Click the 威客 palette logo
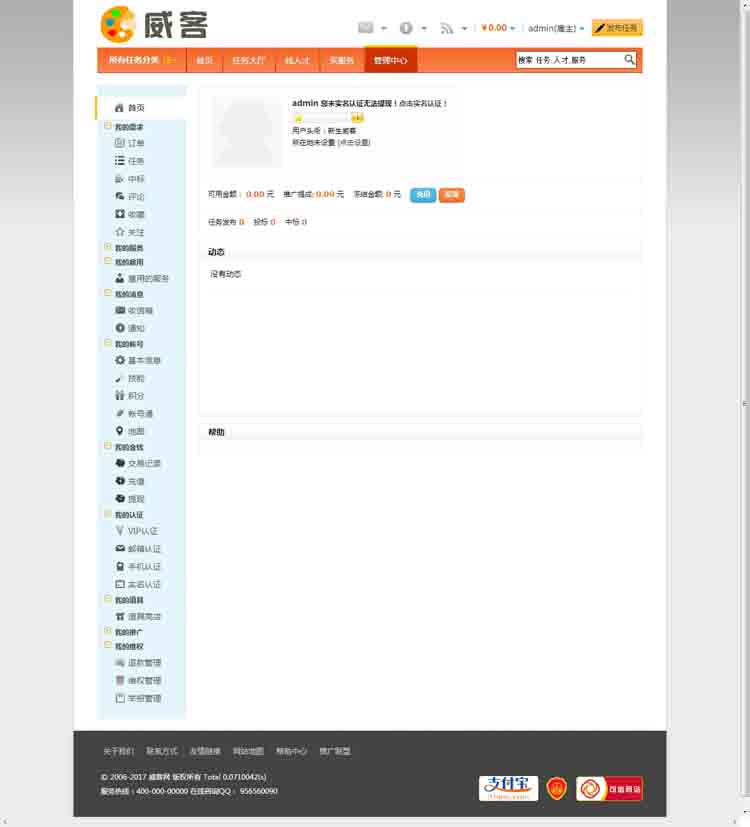The width and height of the screenshot is (750, 827). click(x=118, y=24)
